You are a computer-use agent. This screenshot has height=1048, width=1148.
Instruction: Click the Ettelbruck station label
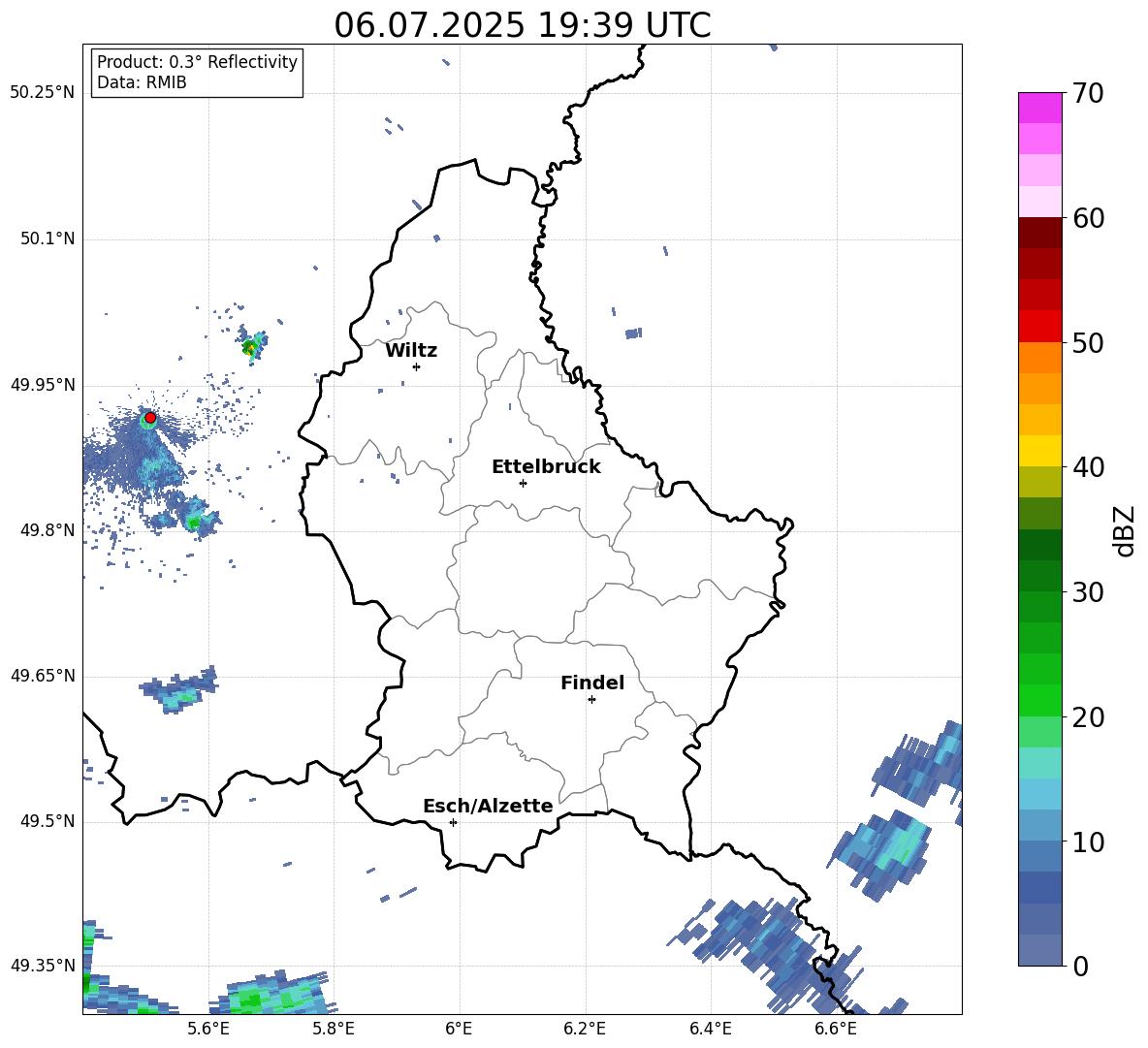point(546,467)
